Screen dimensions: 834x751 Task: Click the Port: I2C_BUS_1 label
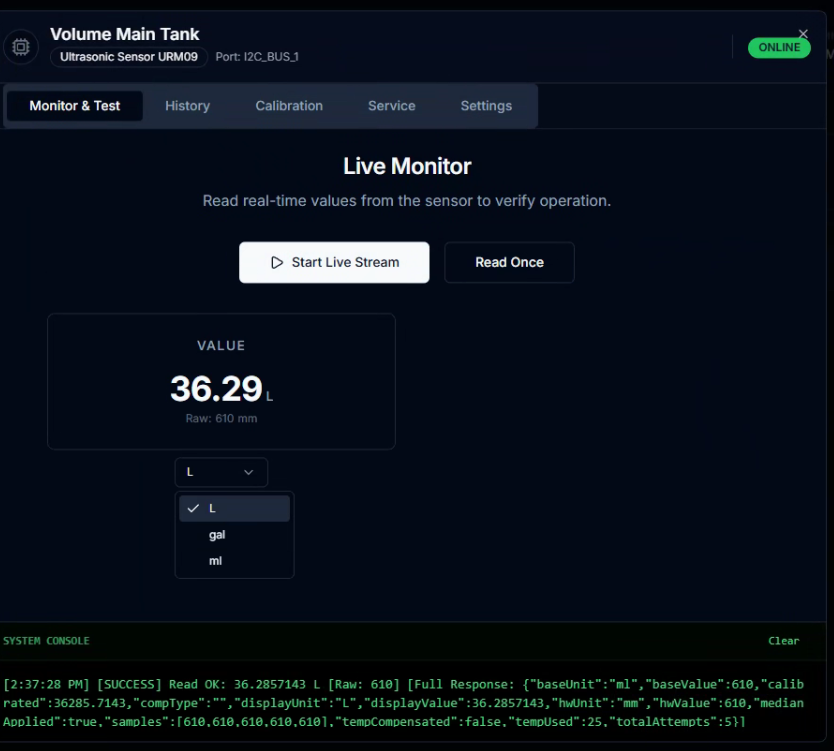pos(257,57)
